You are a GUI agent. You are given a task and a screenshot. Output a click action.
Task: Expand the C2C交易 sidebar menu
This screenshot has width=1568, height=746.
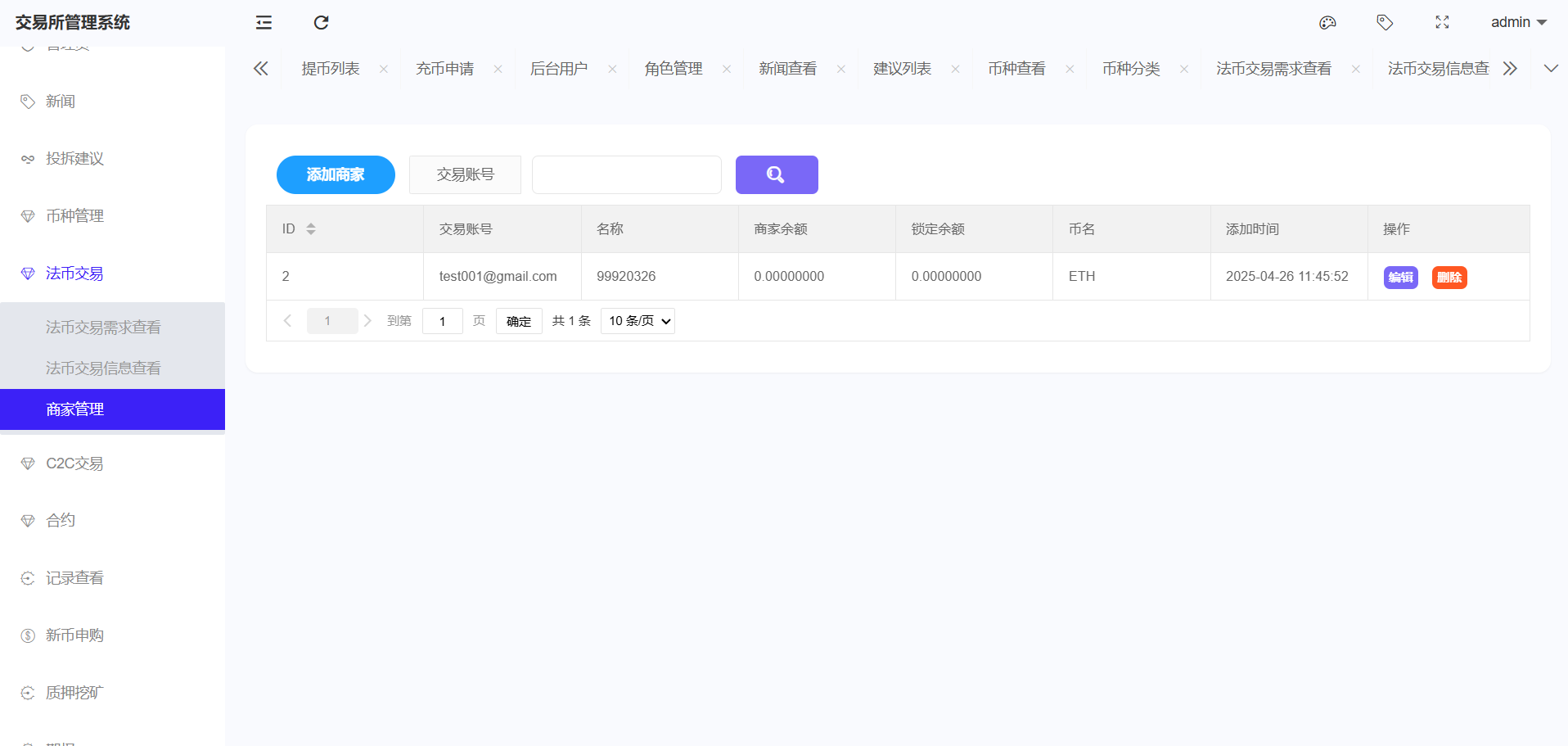(74, 463)
